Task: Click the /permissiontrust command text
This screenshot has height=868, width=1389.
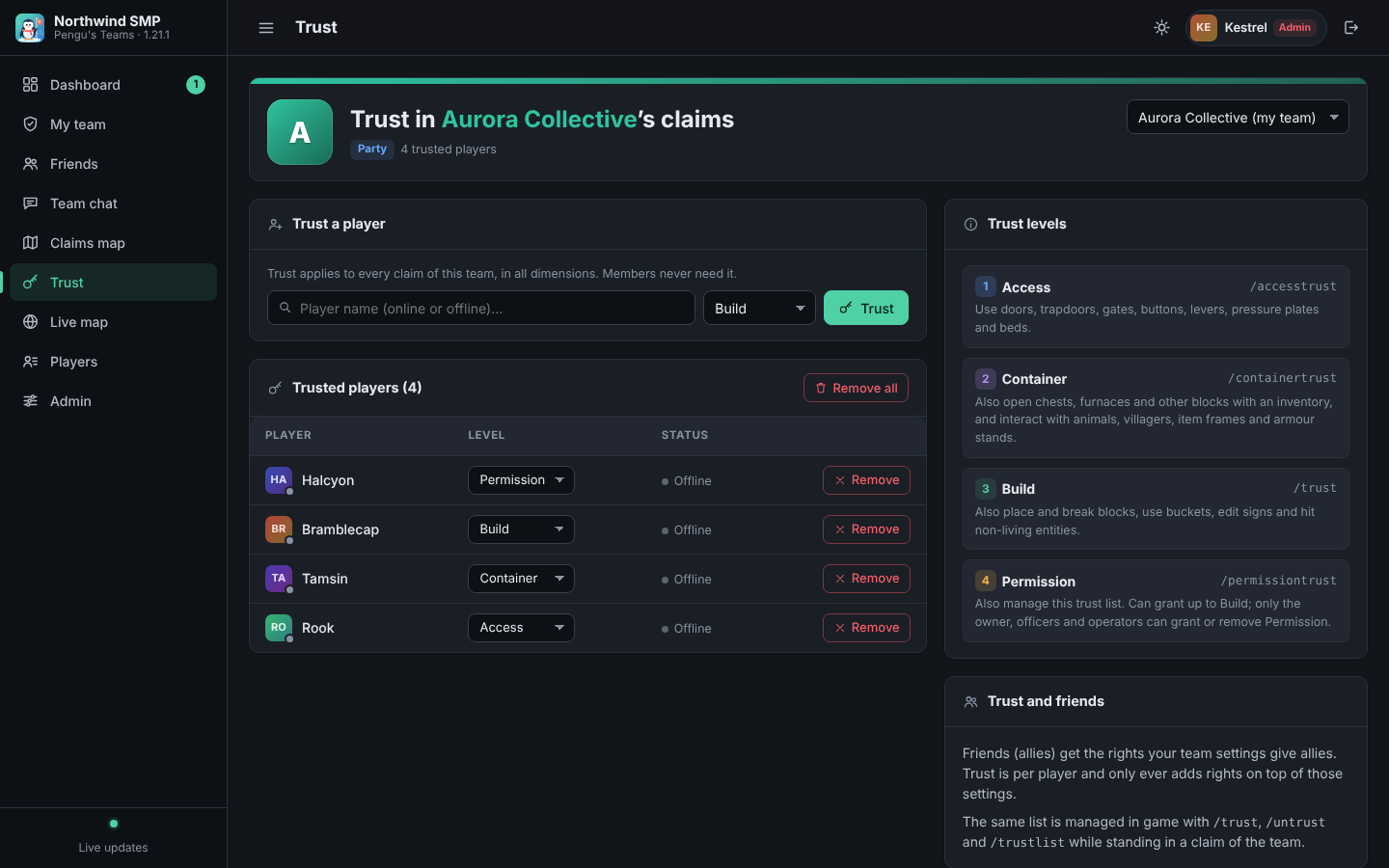Action: (x=1279, y=581)
